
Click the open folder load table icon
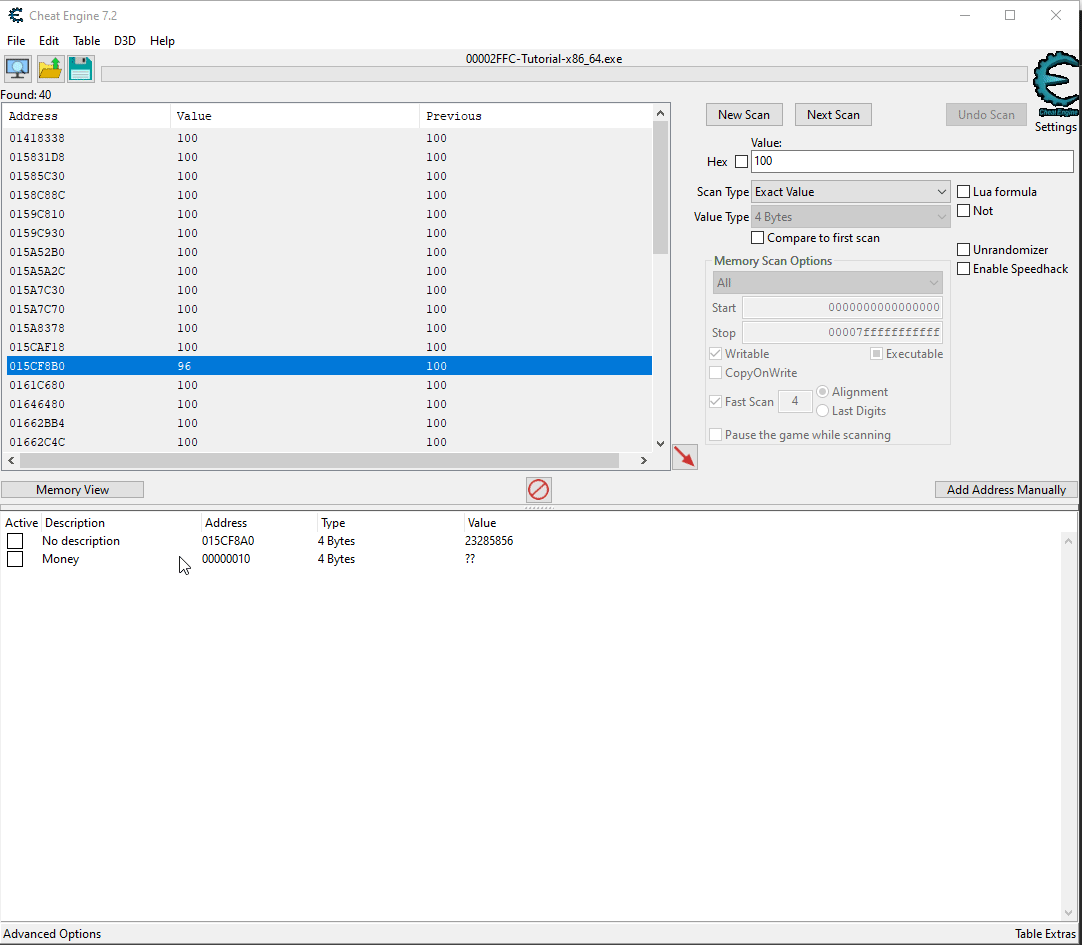pyautogui.click(x=50, y=69)
